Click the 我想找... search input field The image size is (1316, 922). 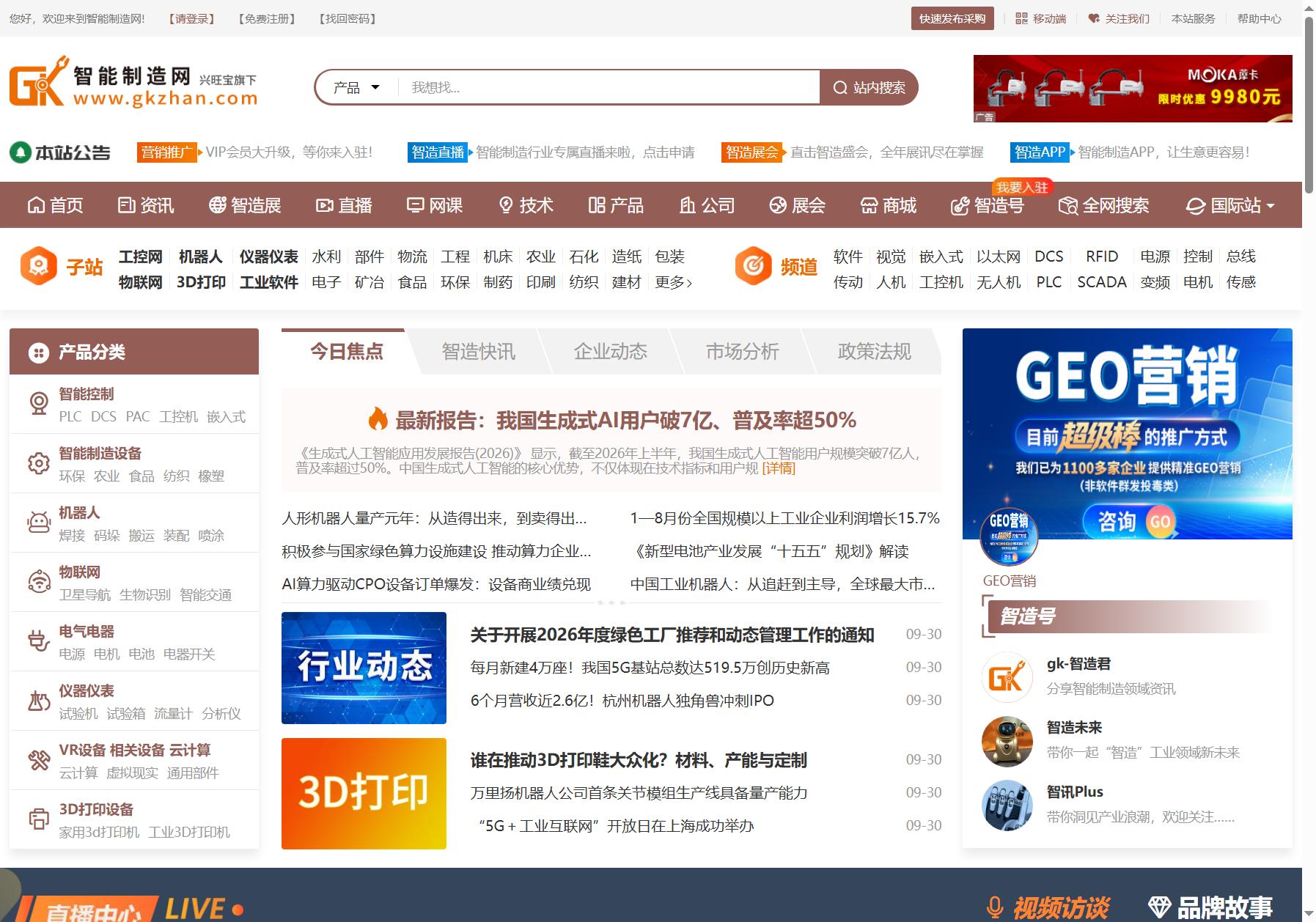point(609,88)
